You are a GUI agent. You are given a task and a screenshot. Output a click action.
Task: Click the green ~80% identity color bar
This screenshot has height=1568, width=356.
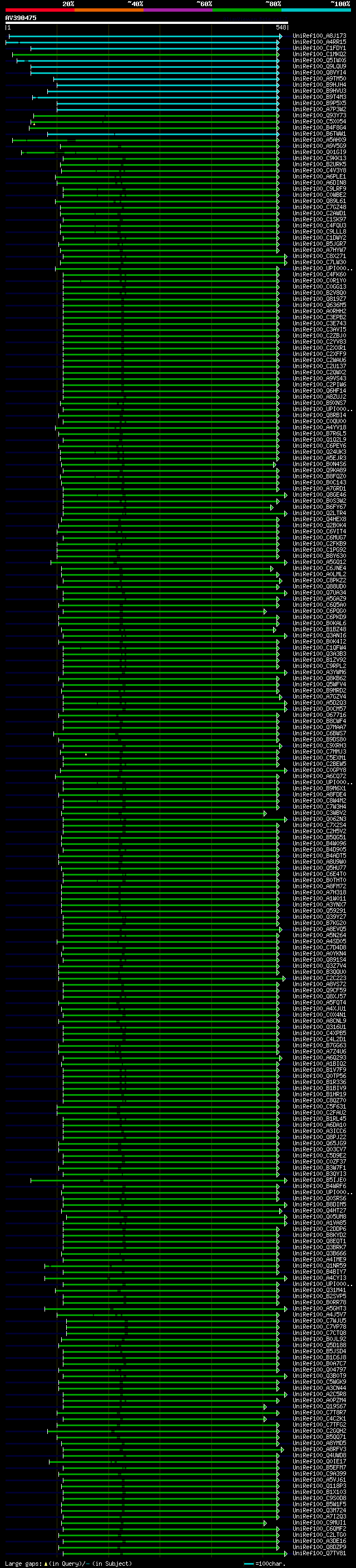pos(247,10)
